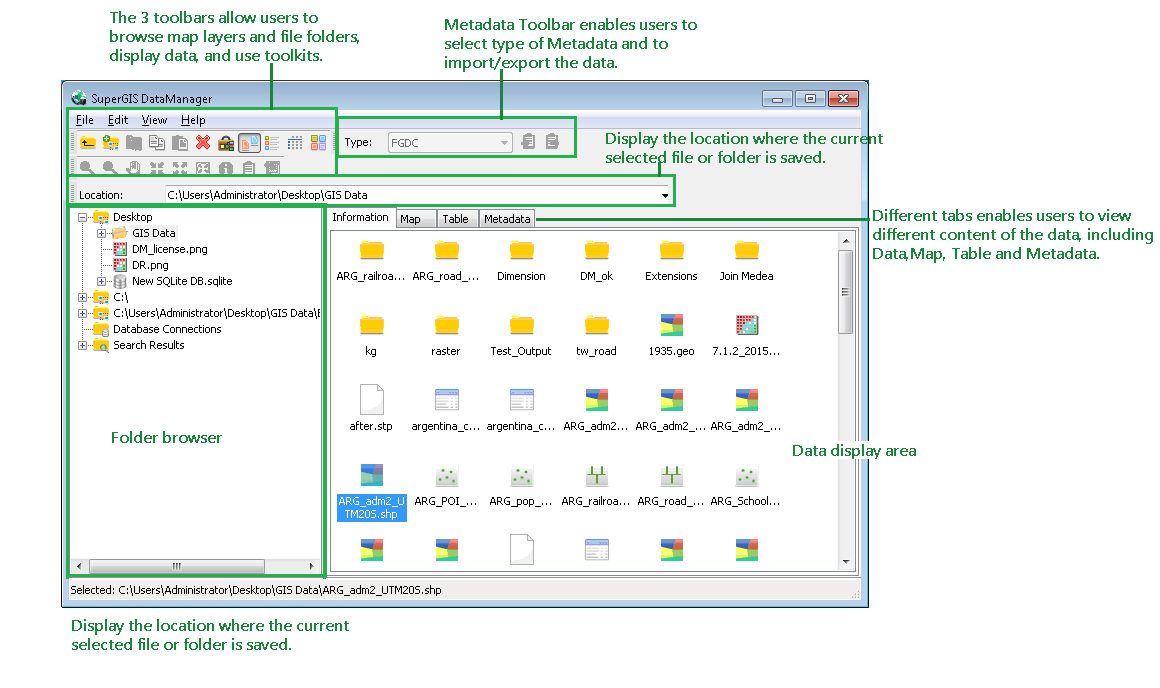Select Database Connections in the tree
Viewport: 1160px width, 688px height.
click(x=167, y=329)
